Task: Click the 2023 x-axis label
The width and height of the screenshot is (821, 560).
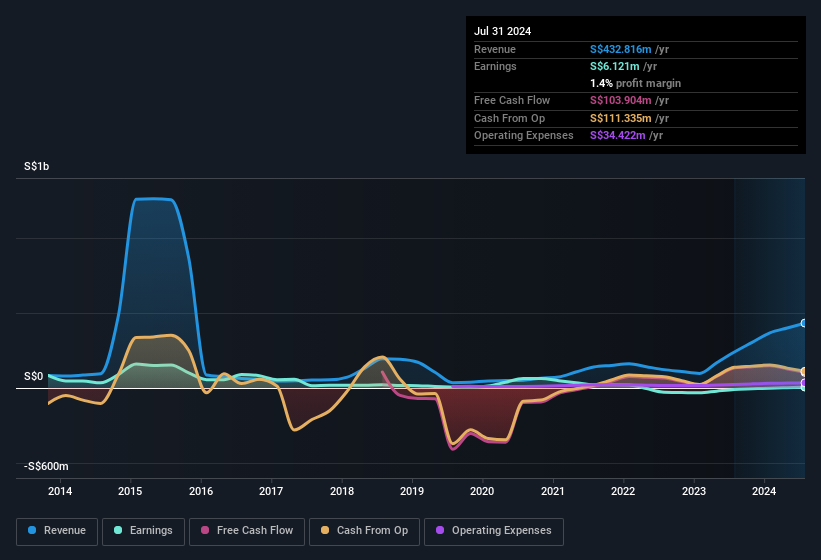Action: [x=694, y=491]
